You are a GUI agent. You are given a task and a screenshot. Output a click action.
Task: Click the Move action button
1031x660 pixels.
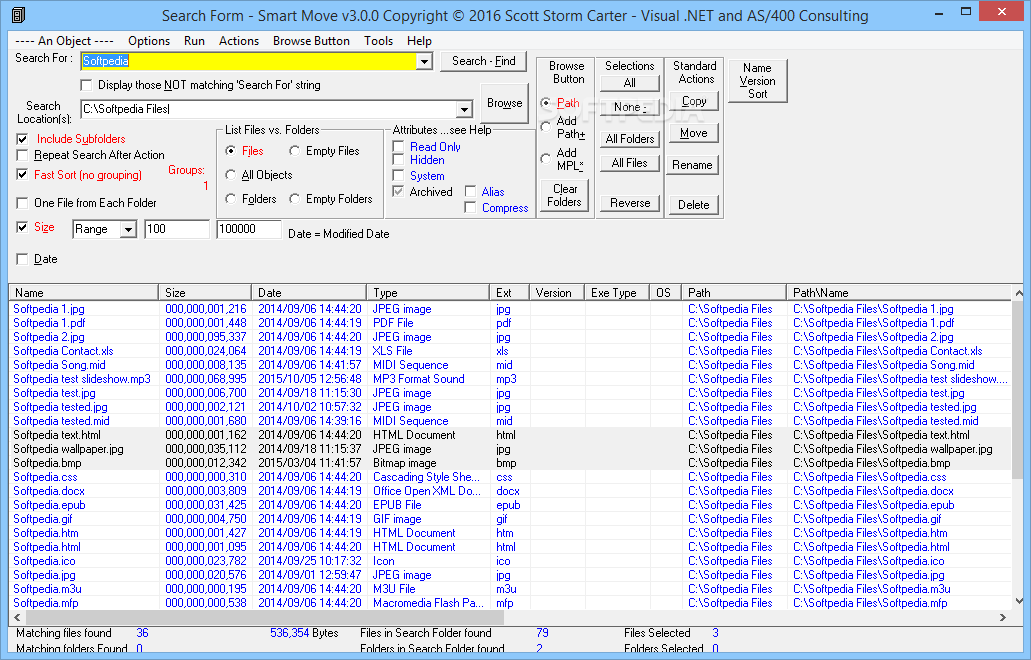(694, 133)
